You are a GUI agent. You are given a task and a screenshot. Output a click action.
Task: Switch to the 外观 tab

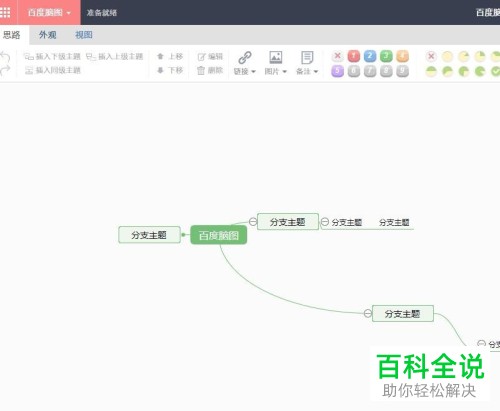pos(47,35)
